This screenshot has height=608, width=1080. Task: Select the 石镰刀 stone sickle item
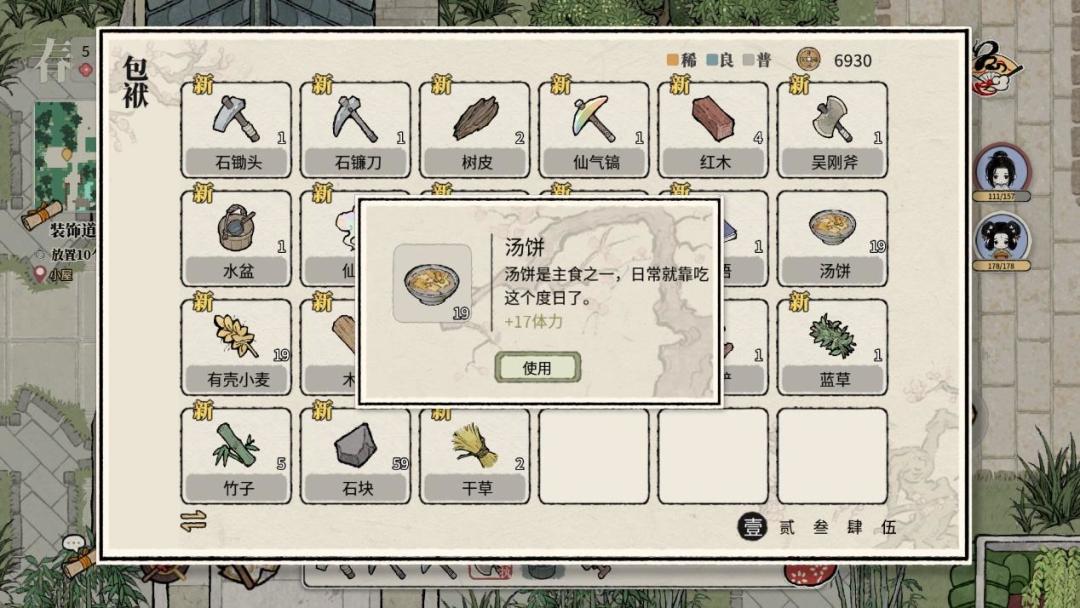click(x=355, y=129)
